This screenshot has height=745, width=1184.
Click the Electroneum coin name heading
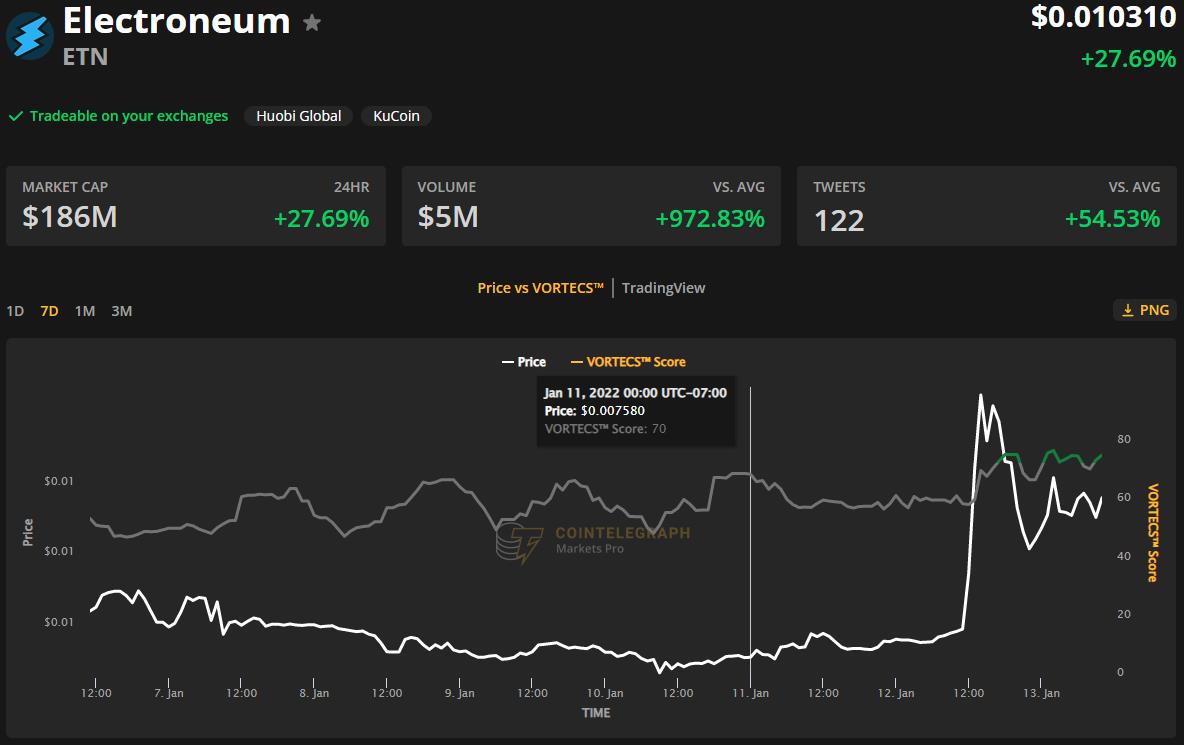tap(177, 21)
